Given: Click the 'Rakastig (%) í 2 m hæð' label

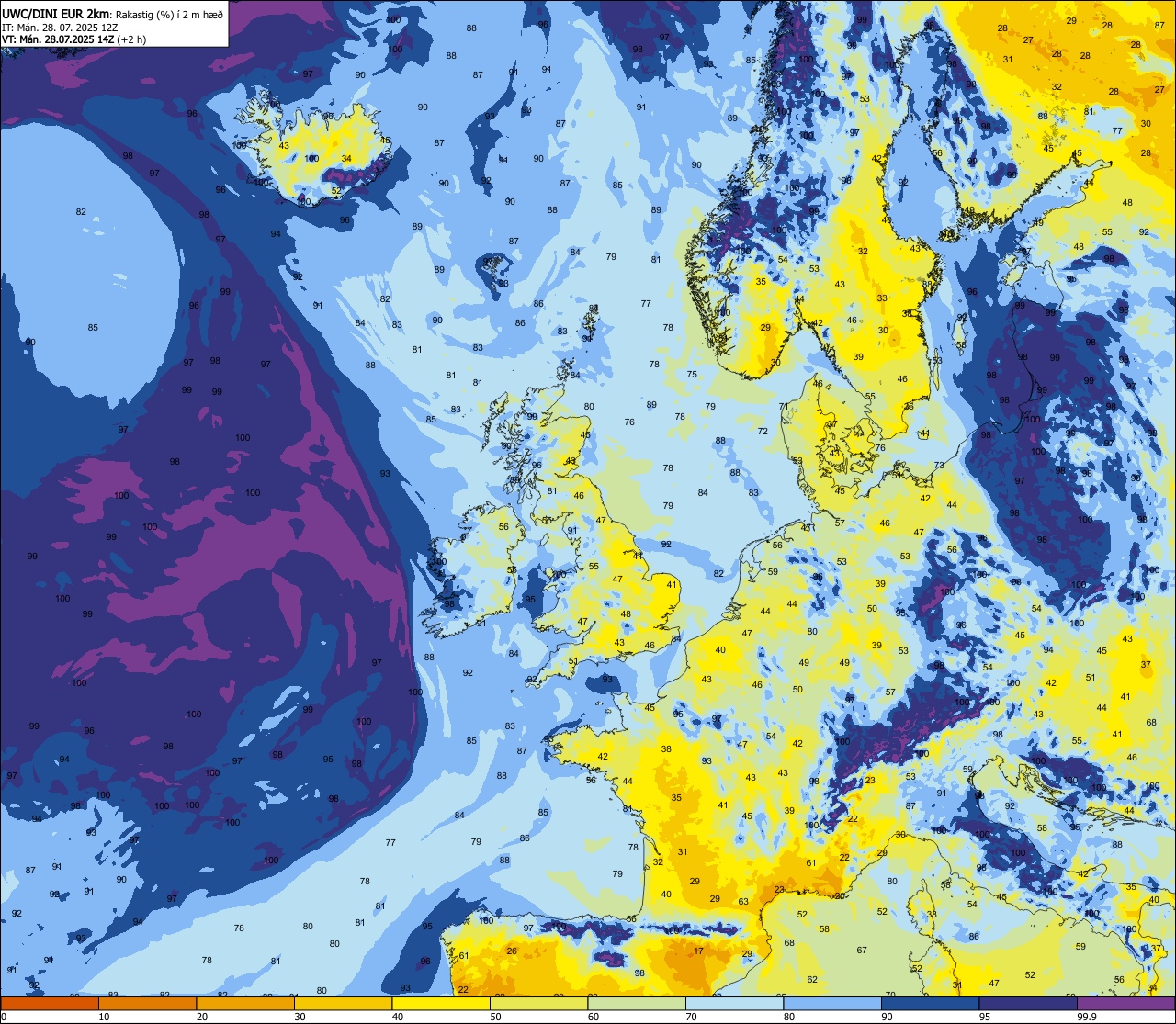Looking at the screenshot, I should coord(169,14).
